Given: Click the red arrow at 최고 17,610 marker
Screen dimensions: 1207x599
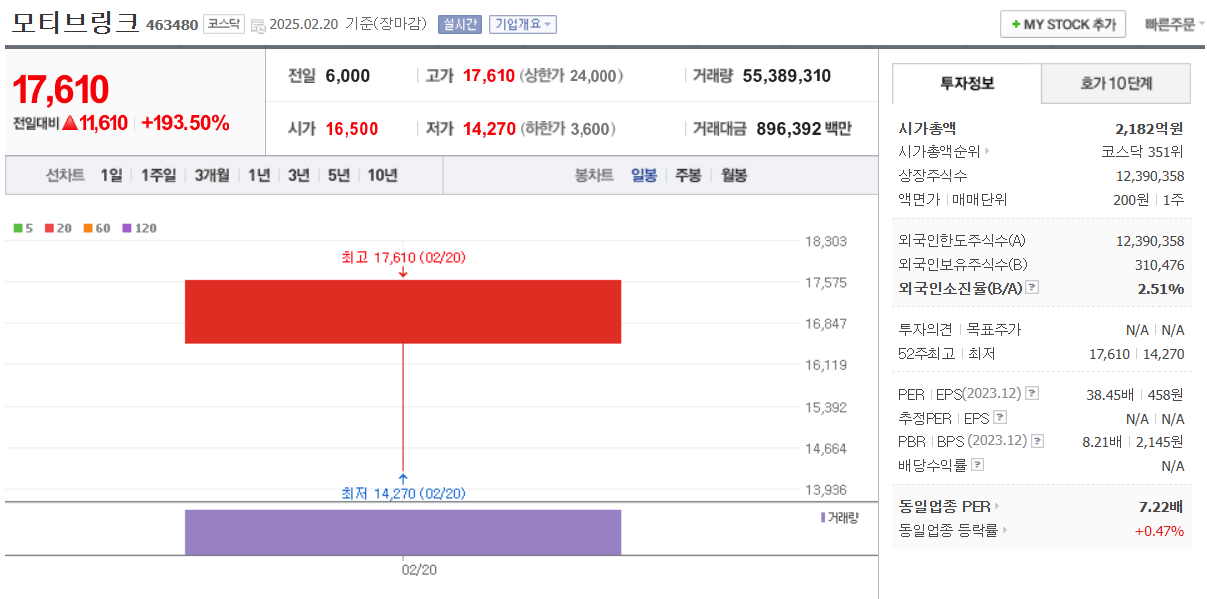Looking at the screenshot, I should coord(403,273).
